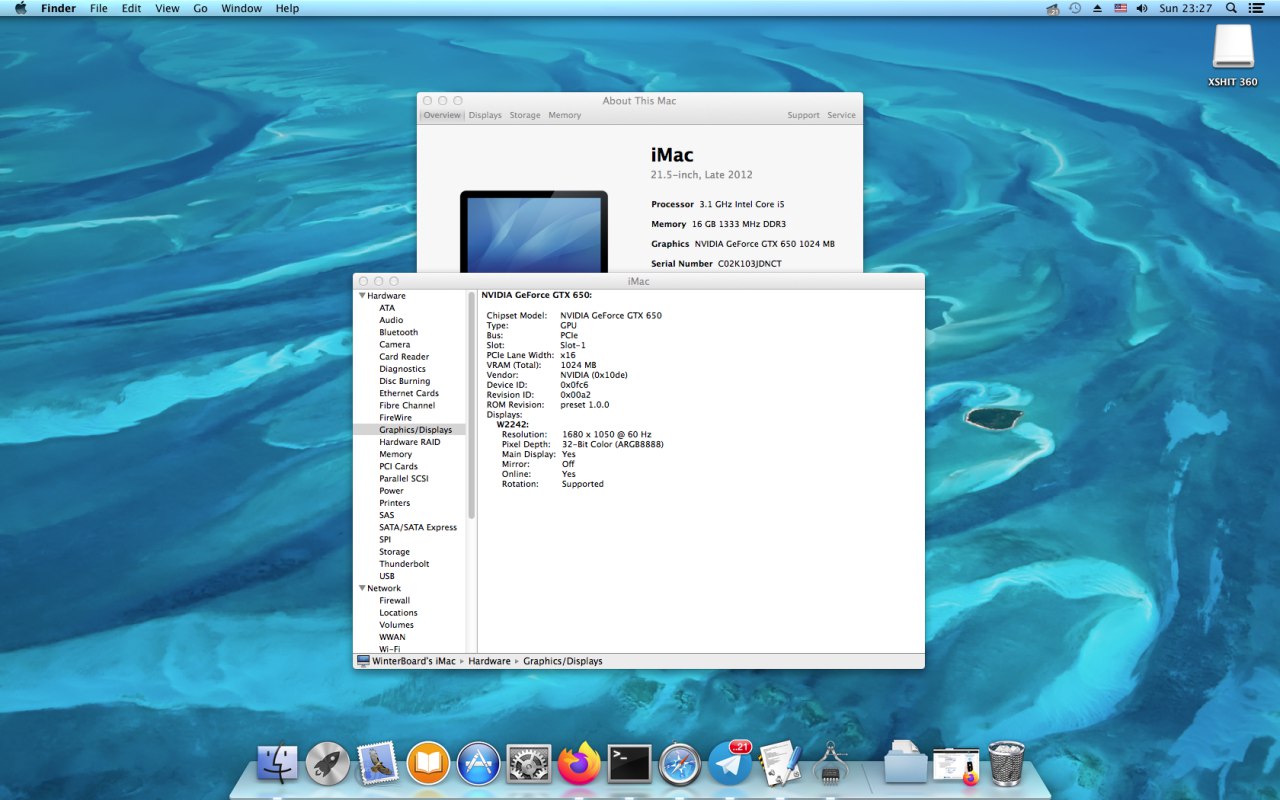Image resolution: width=1280 pixels, height=800 pixels.
Task: Click WinterBoard's iMac in path bar
Action: [414, 661]
